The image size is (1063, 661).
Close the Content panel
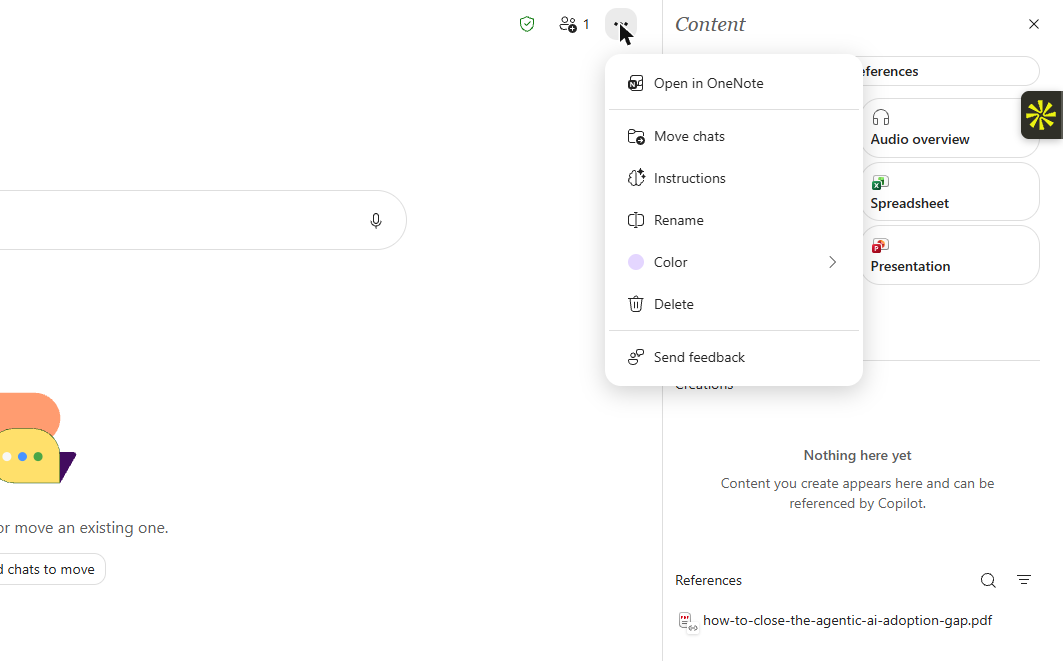[x=1033, y=24]
